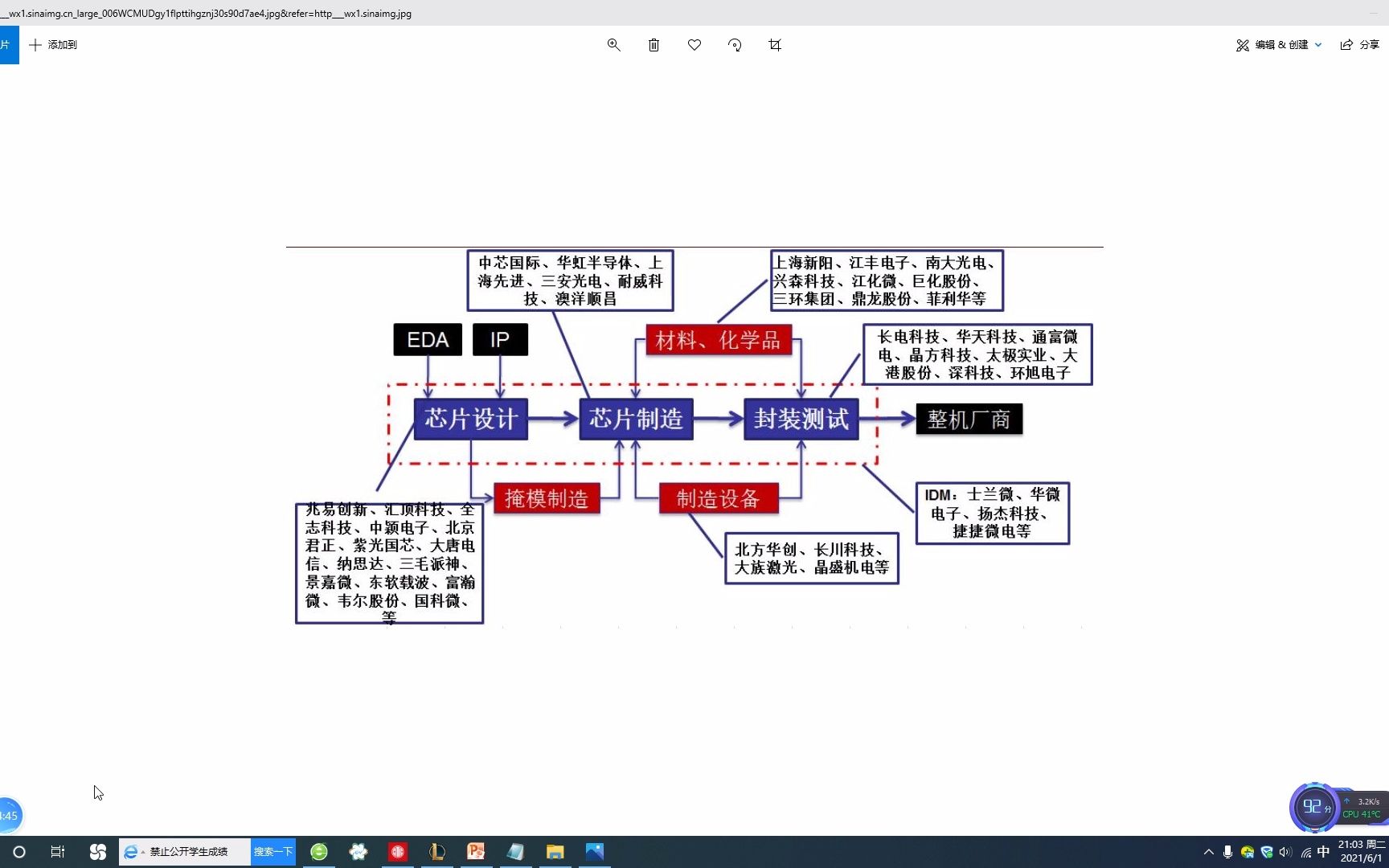Image resolution: width=1389 pixels, height=868 pixels.
Task: Click the 芯片制造 box in the diagram
Action: pyautogui.click(x=636, y=419)
